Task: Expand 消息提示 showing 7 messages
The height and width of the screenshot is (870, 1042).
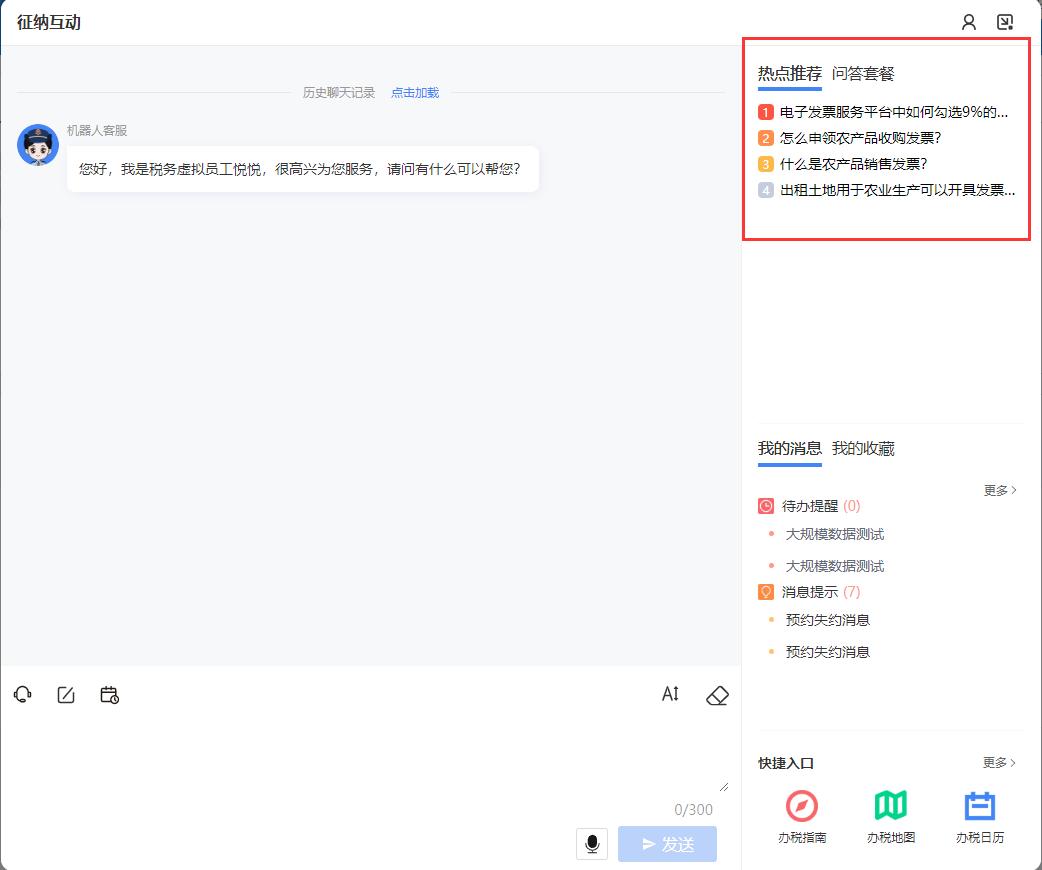Action: [x=808, y=591]
